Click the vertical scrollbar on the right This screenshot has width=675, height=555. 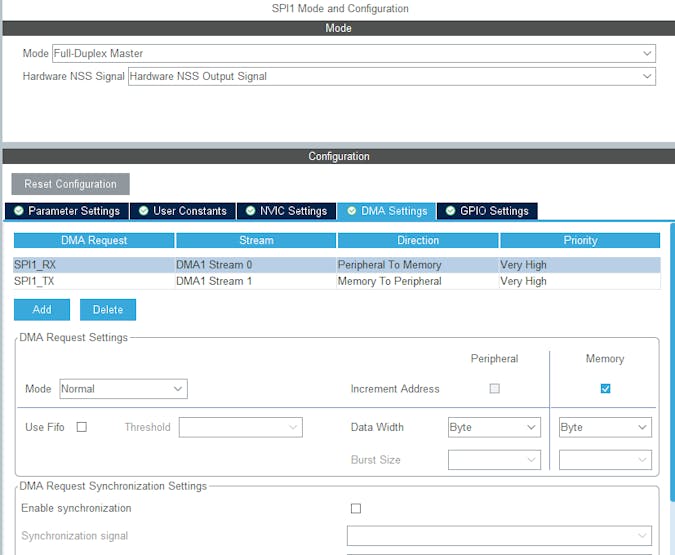pyautogui.click(x=672, y=362)
